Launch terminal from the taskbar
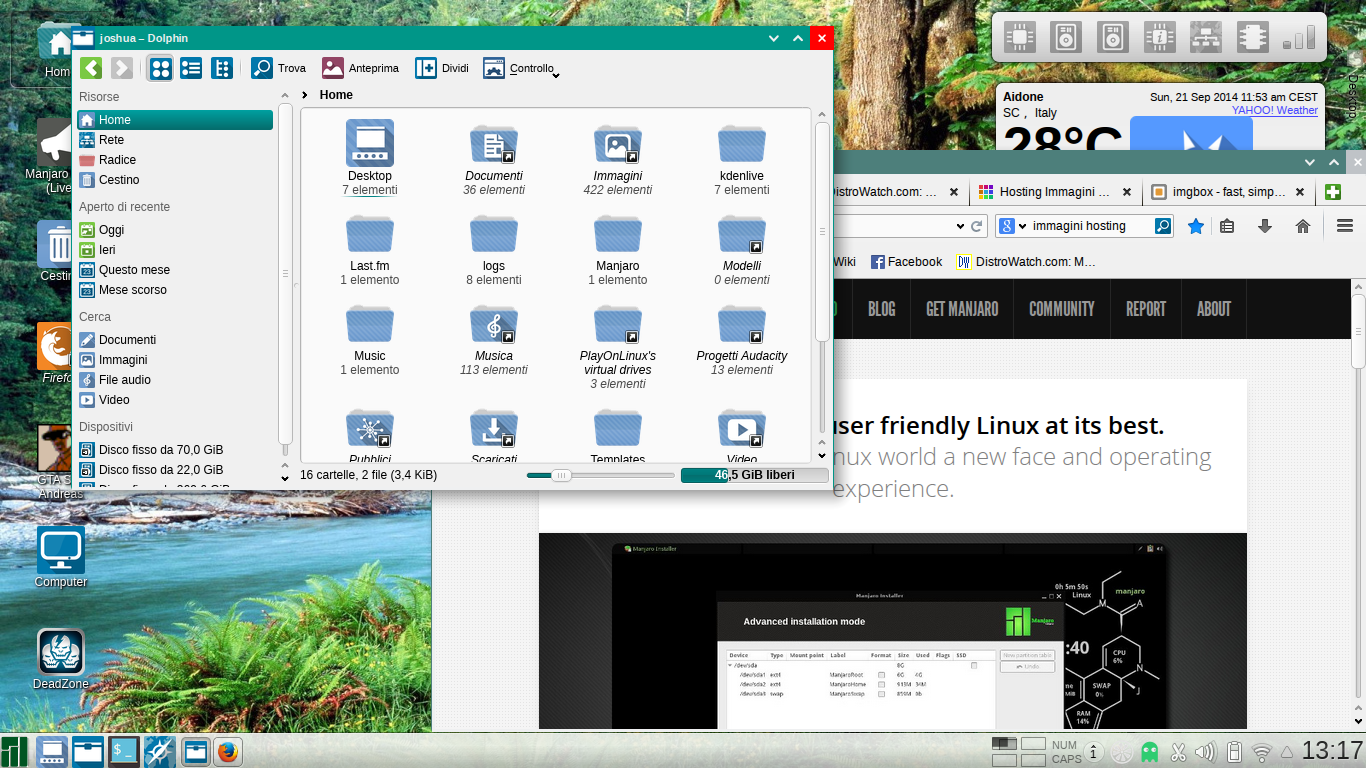The height and width of the screenshot is (768, 1366). click(x=124, y=751)
